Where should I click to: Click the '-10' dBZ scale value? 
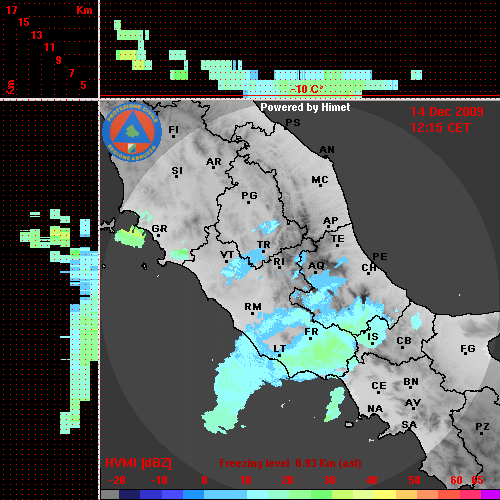(159, 480)
